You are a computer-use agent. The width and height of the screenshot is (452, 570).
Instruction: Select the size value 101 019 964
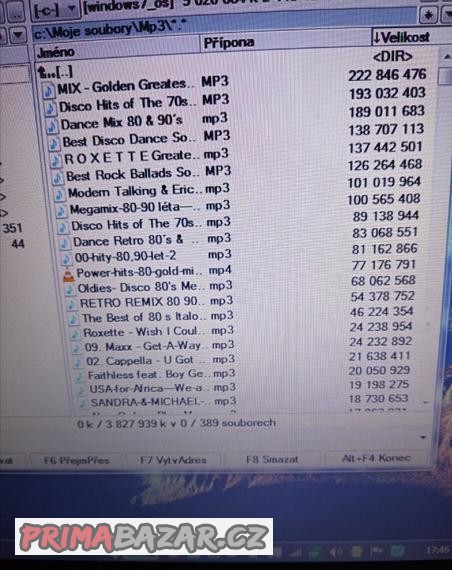(x=384, y=182)
